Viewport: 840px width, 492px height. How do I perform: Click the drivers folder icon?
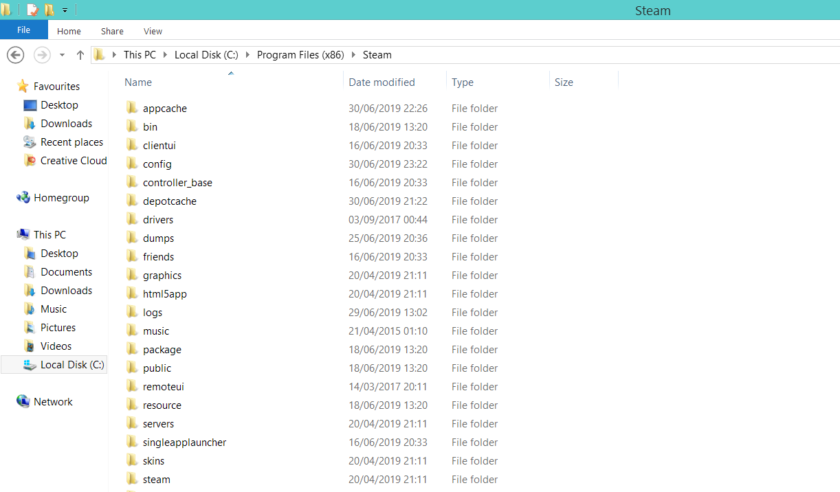(132, 219)
